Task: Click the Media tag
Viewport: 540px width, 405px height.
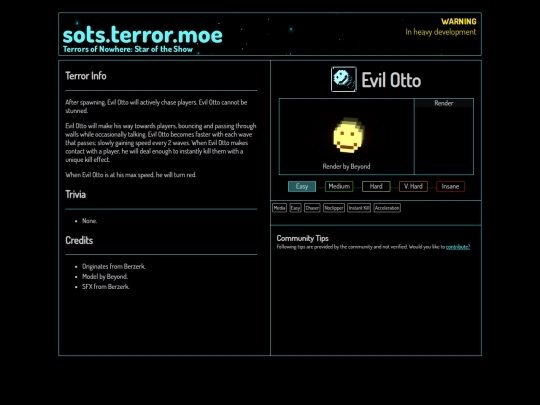Action: [x=279, y=208]
